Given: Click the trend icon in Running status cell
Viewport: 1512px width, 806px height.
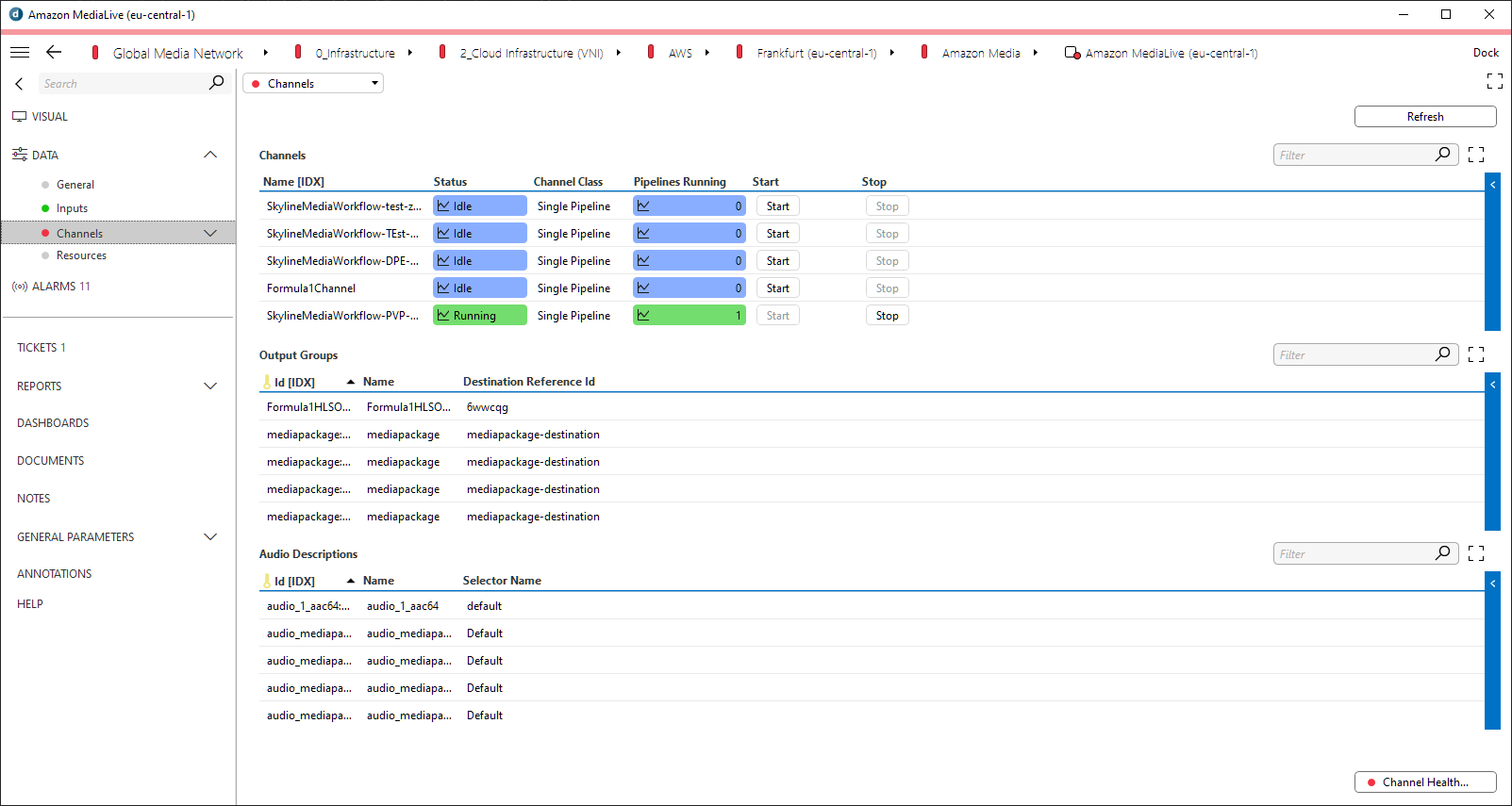Looking at the screenshot, I should pos(443,315).
